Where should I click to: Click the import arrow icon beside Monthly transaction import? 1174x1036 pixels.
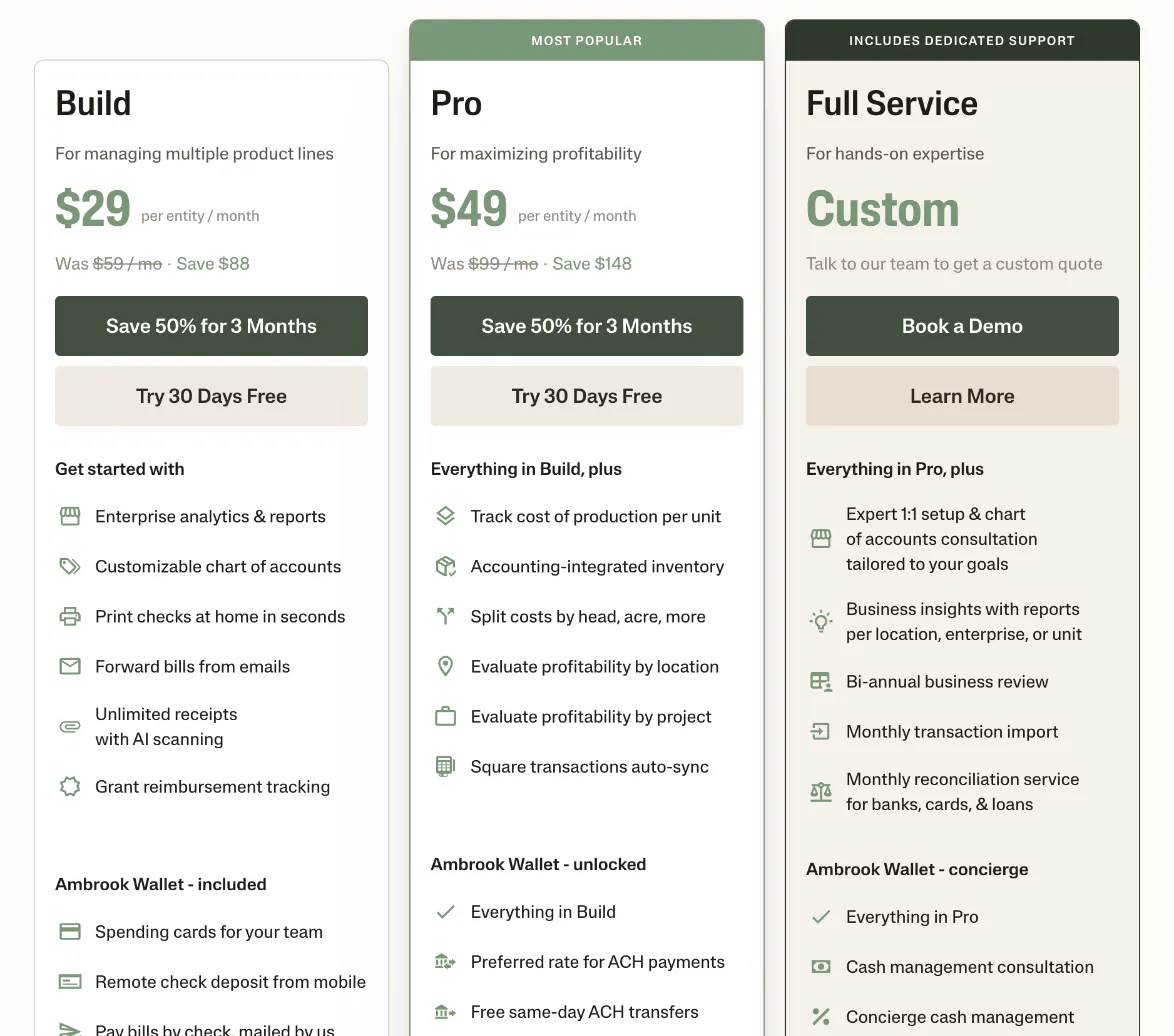coord(821,731)
